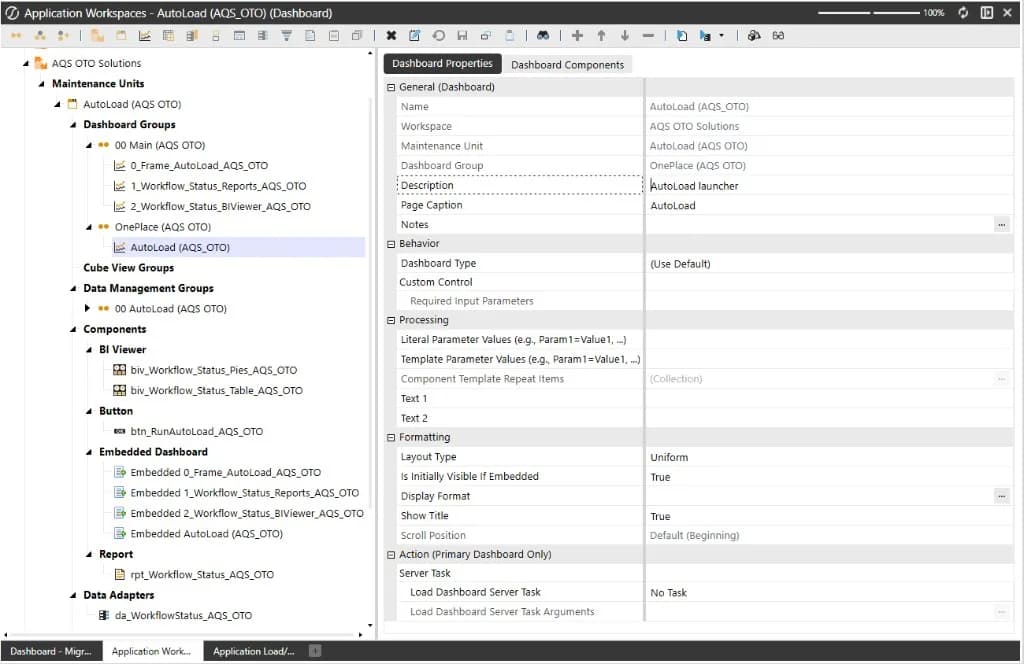Click the run dashboard icon
This screenshot has width=1024, height=664.
[705, 36]
